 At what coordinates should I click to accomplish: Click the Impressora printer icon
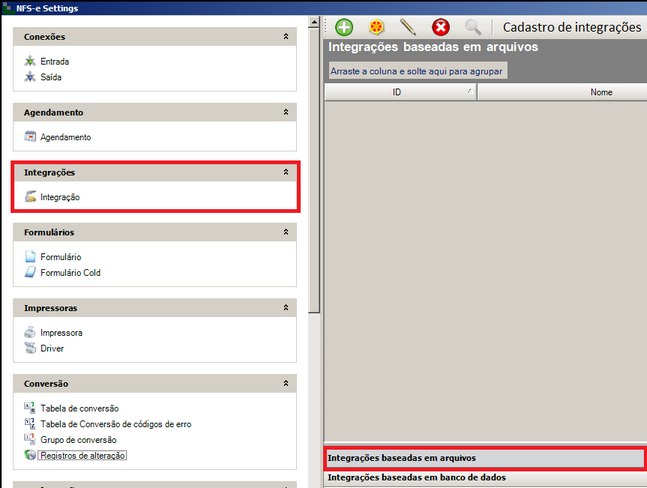(x=30, y=332)
